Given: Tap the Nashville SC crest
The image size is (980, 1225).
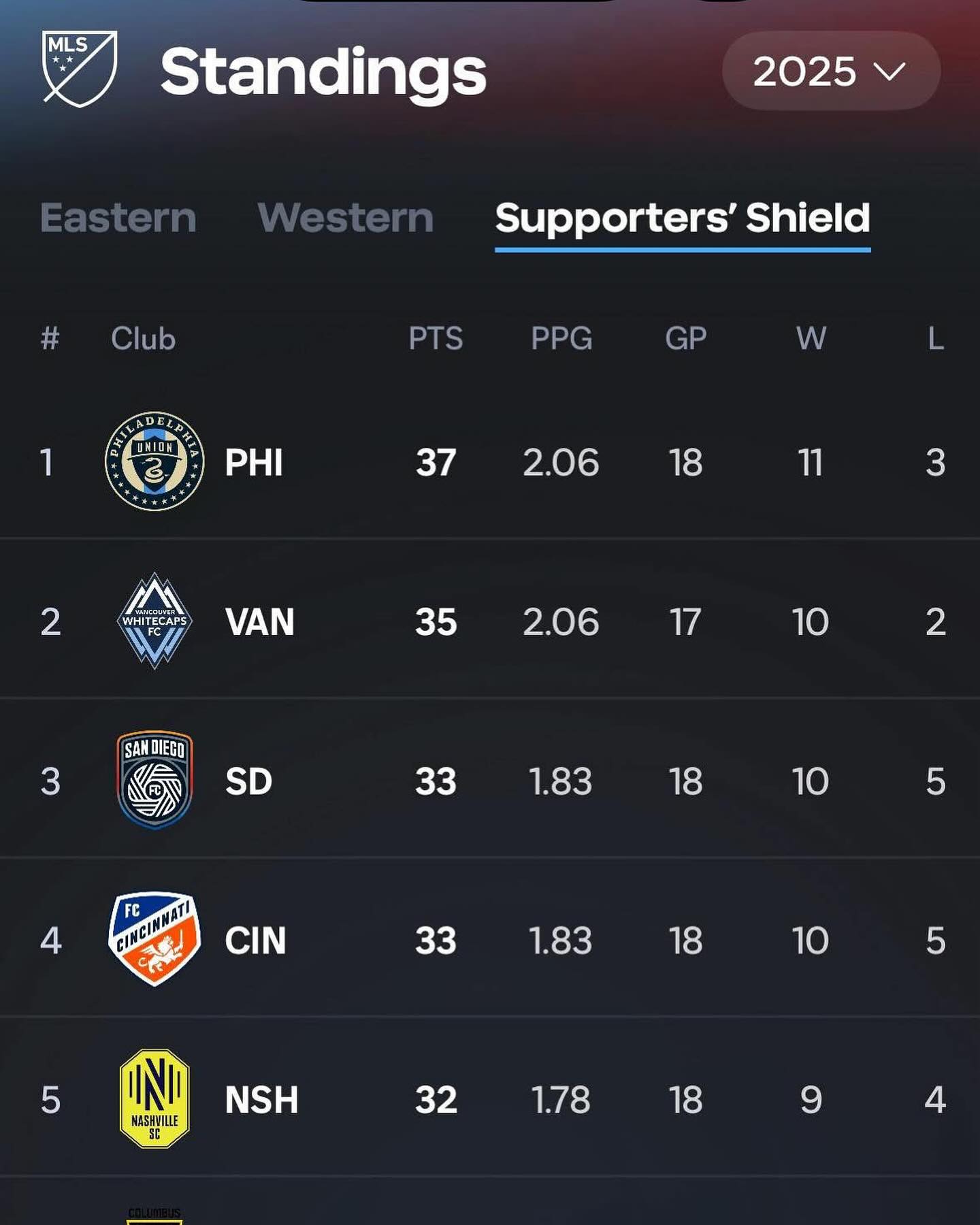Looking at the screenshot, I should tap(154, 1098).
